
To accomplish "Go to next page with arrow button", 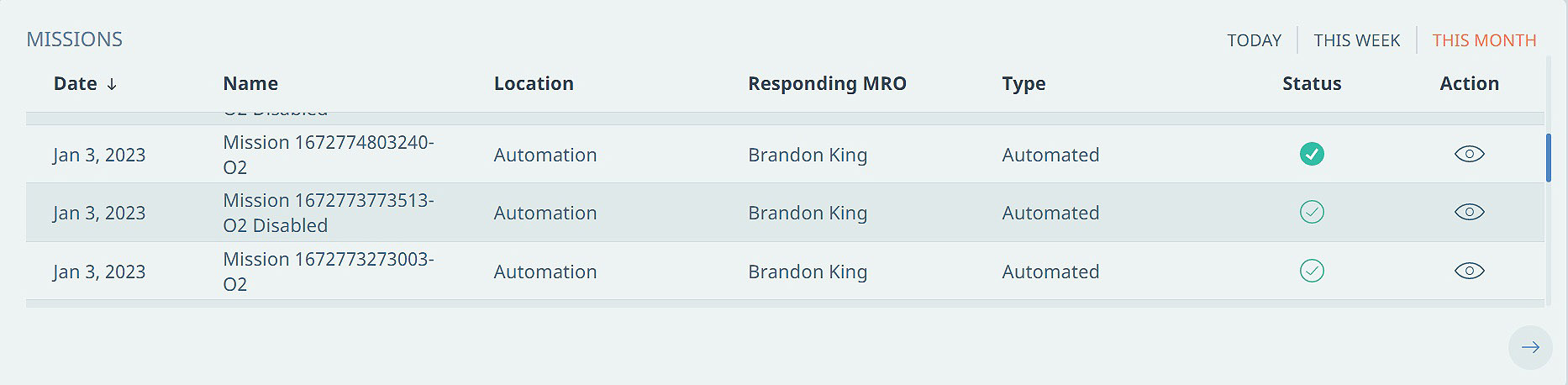I will 1530,347.
